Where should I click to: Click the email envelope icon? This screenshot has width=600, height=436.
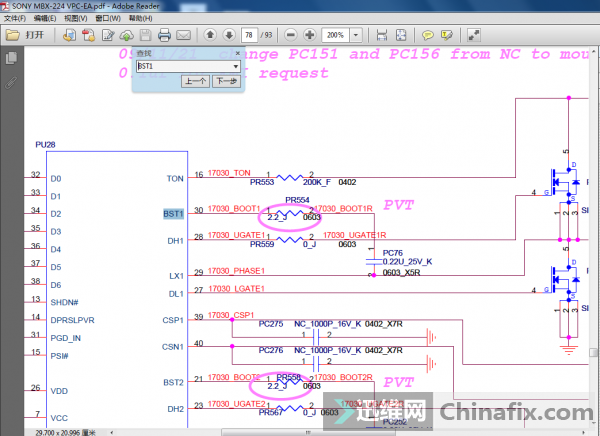183,35
